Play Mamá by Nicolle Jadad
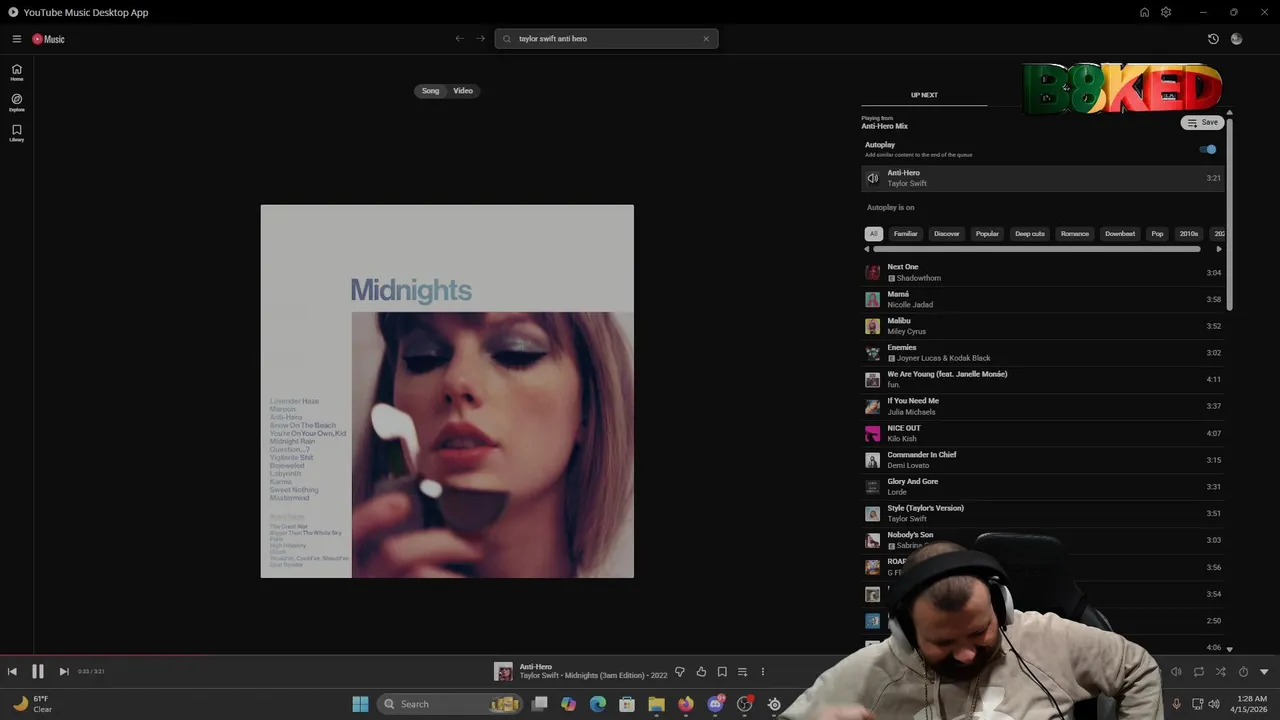Viewport: 1280px width, 720px height. point(1043,299)
